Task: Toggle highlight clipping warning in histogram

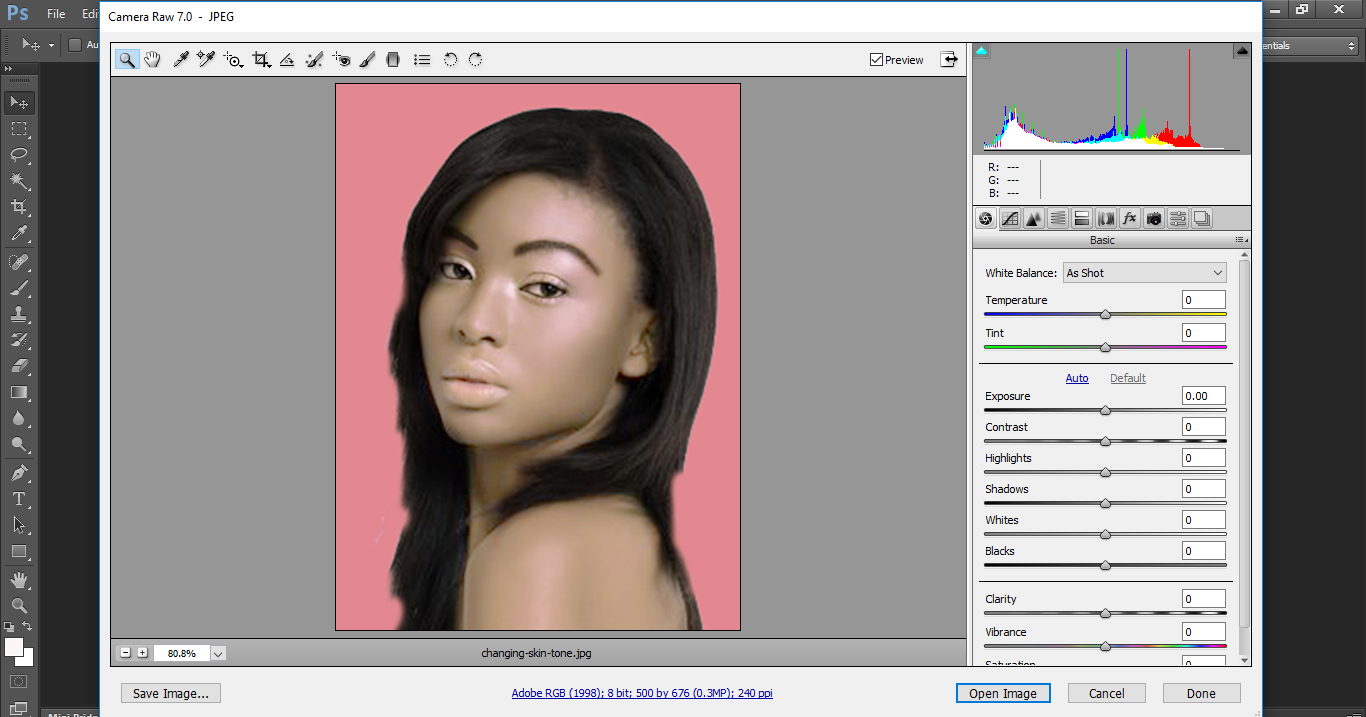Action: 1242,51
